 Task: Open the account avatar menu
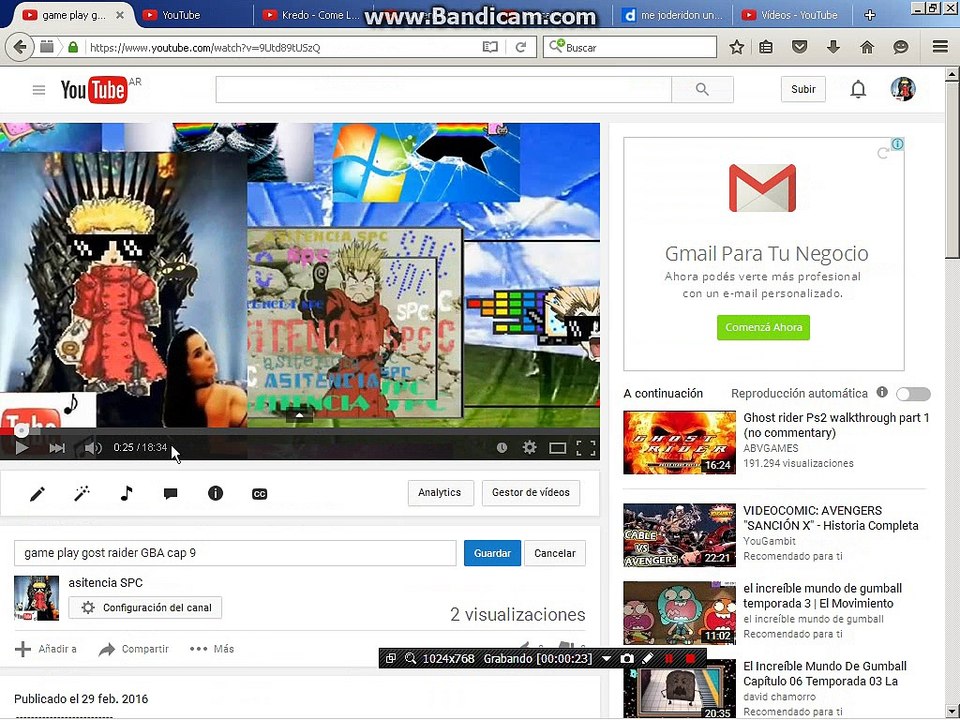click(x=902, y=89)
